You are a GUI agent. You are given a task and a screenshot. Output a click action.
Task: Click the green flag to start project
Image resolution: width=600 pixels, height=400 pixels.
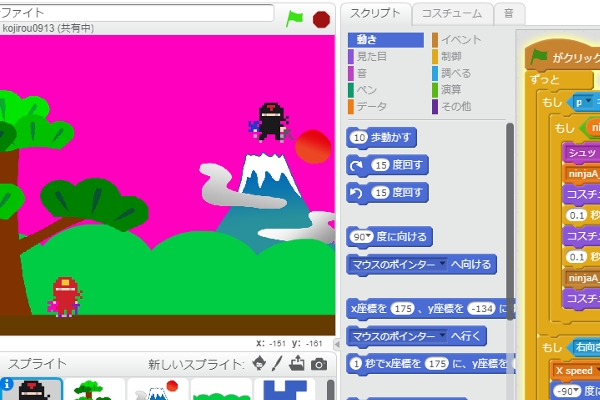[x=295, y=17]
